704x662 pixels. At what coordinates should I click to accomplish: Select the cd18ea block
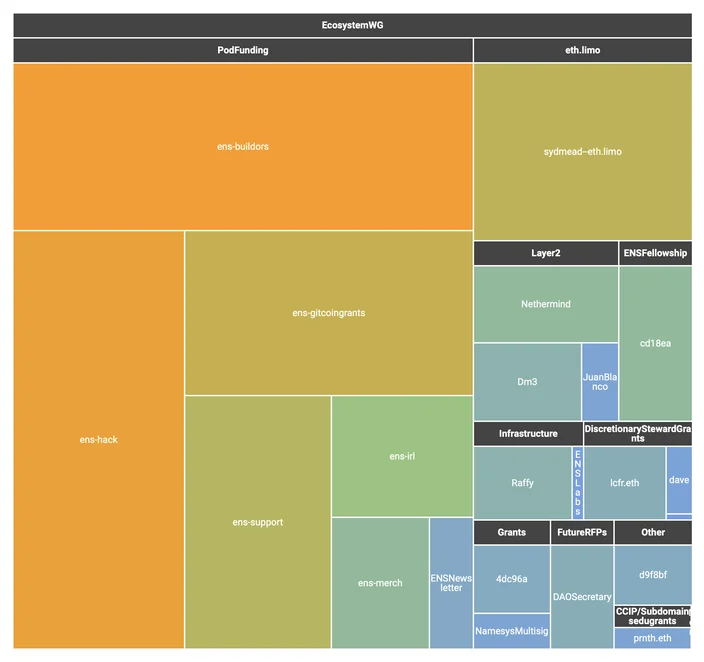(656, 343)
